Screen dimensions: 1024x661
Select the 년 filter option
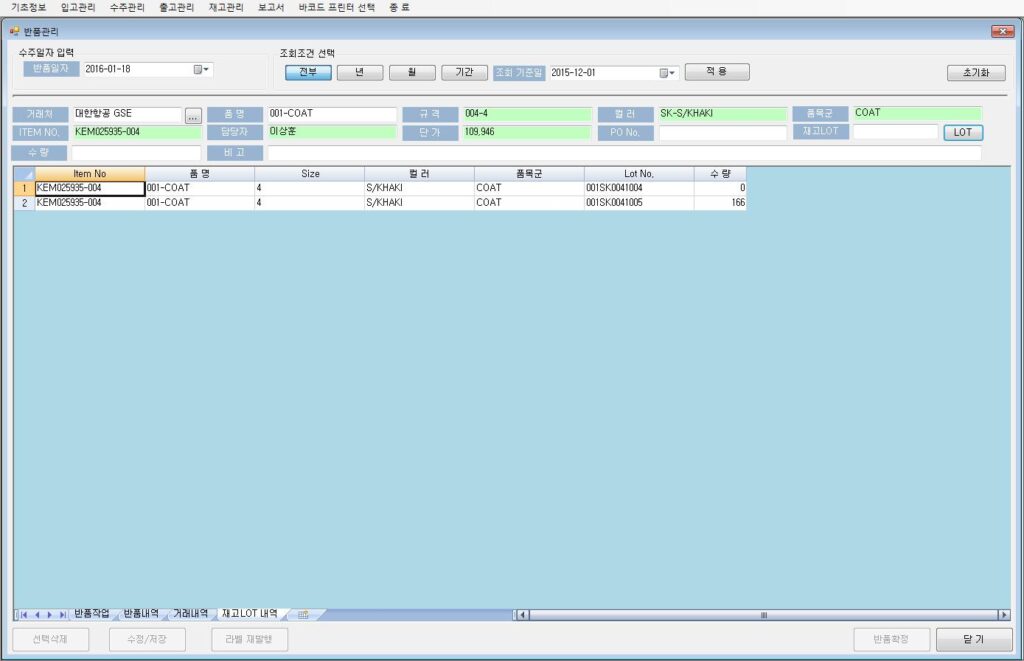360,72
